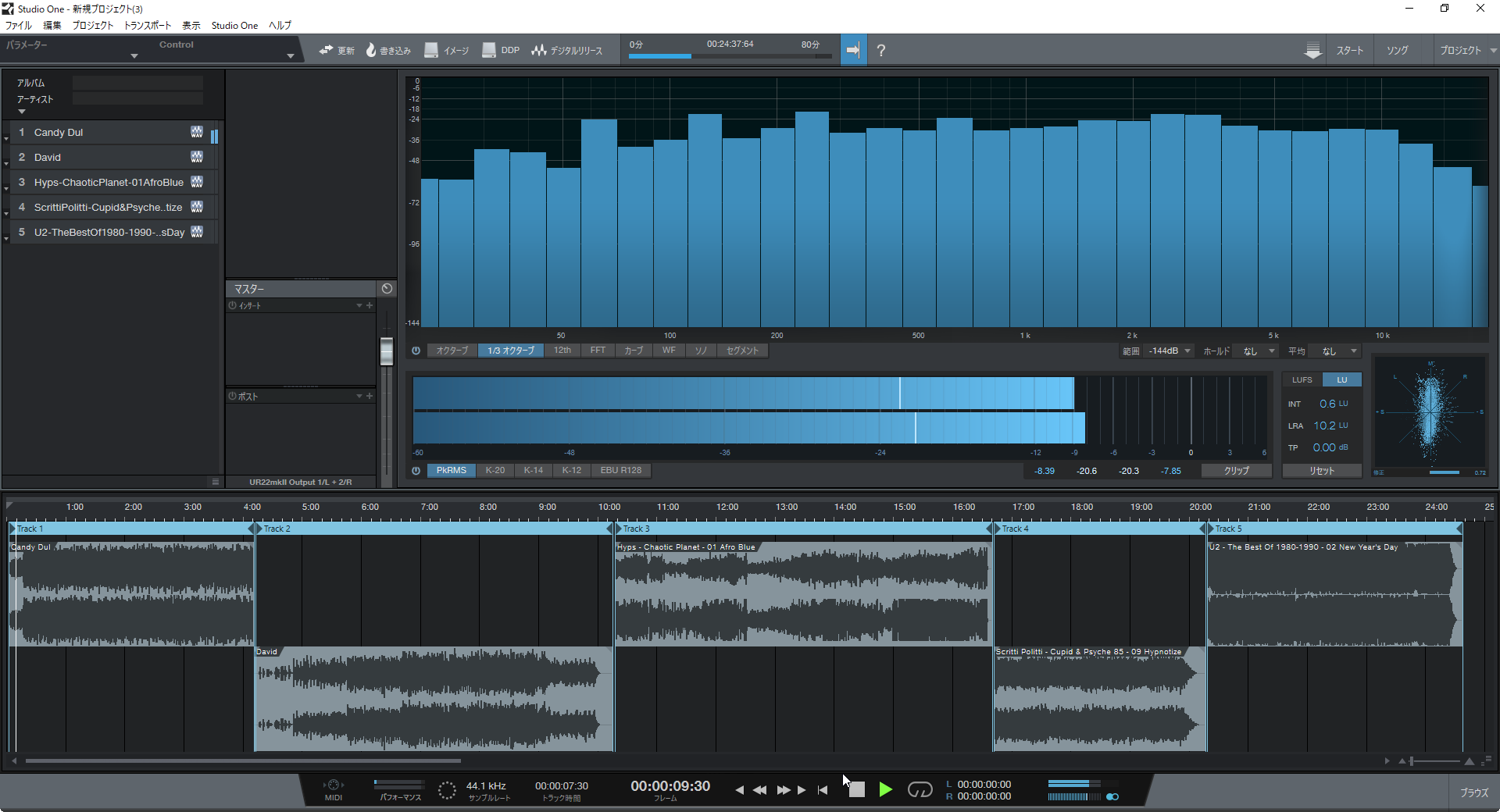The image size is (1500, 812).
Task: Select EBU R128 meter mode
Action: click(621, 471)
